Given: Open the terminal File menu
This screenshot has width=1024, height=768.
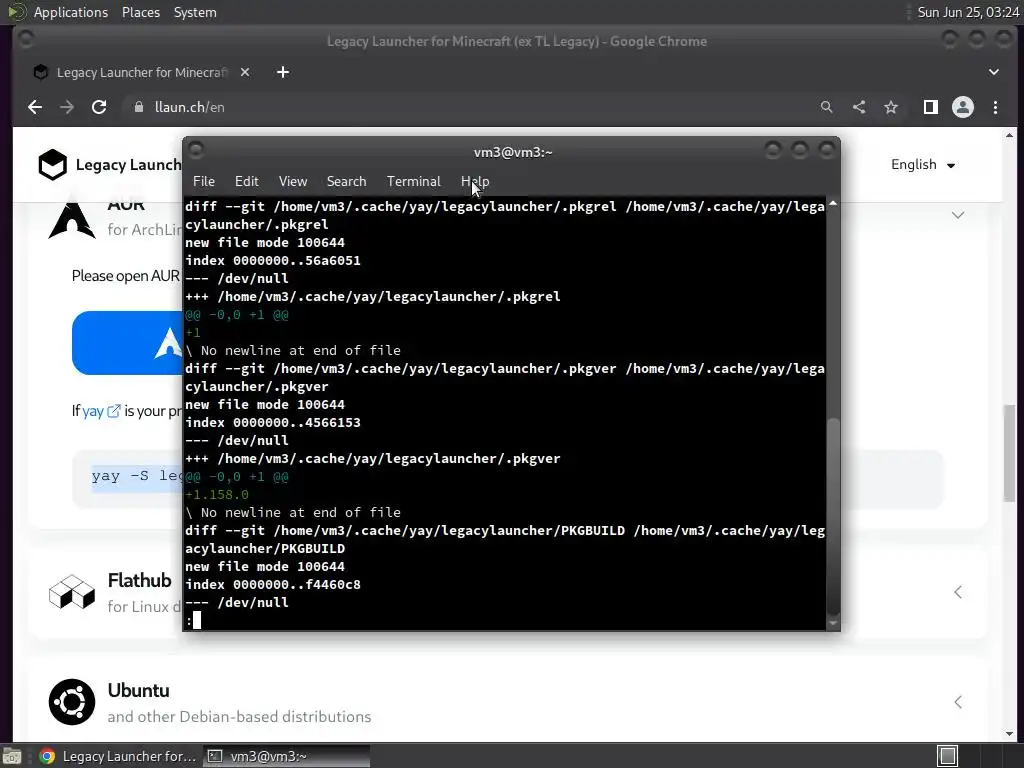Looking at the screenshot, I should point(204,182).
